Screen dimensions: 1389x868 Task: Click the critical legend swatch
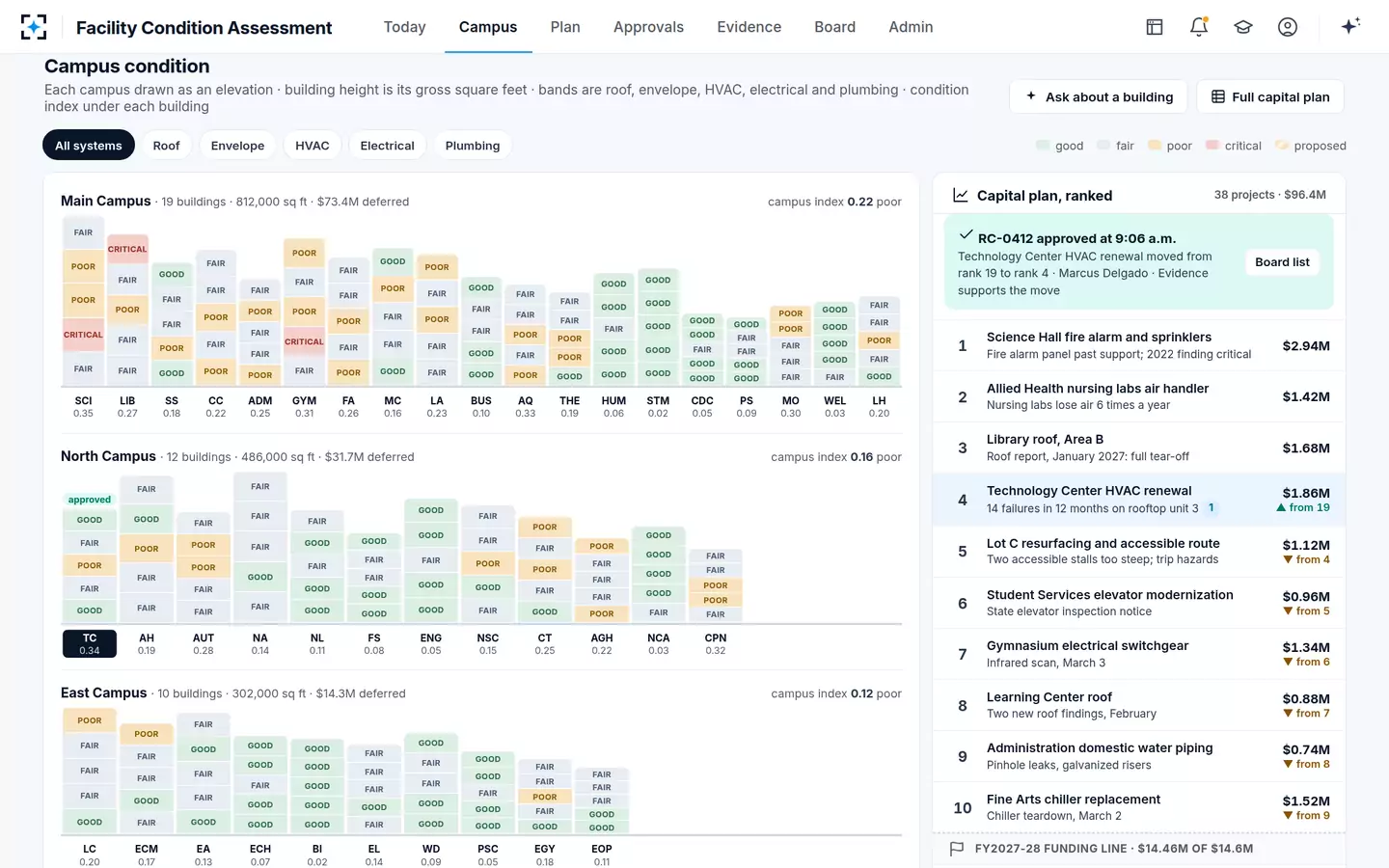1212,146
